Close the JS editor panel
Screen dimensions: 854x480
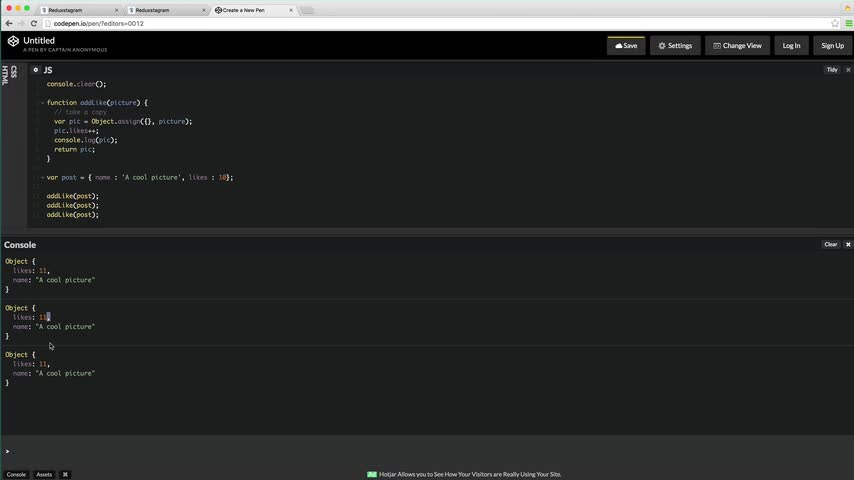848,70
